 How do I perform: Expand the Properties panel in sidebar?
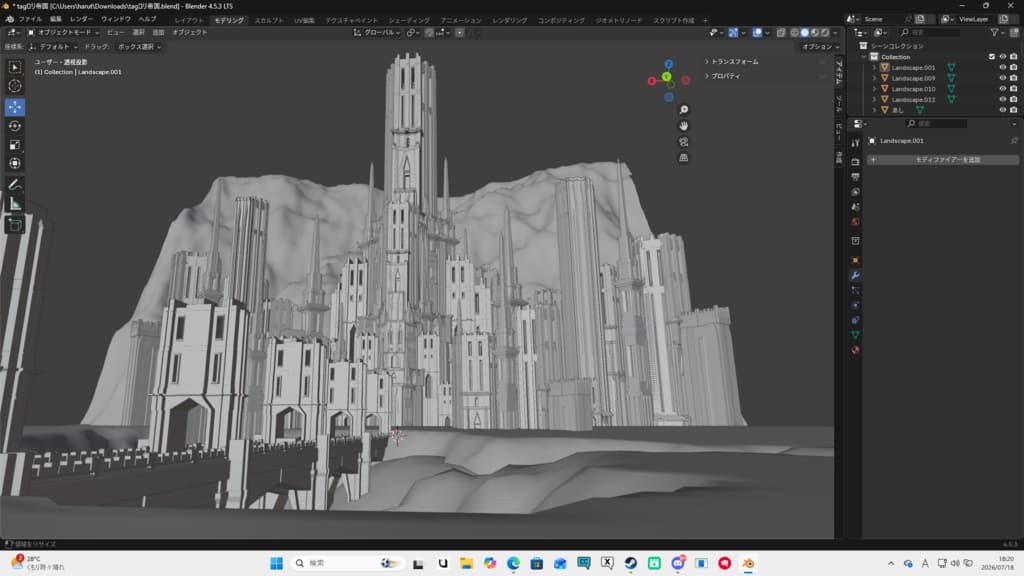(x=722, y=76)
